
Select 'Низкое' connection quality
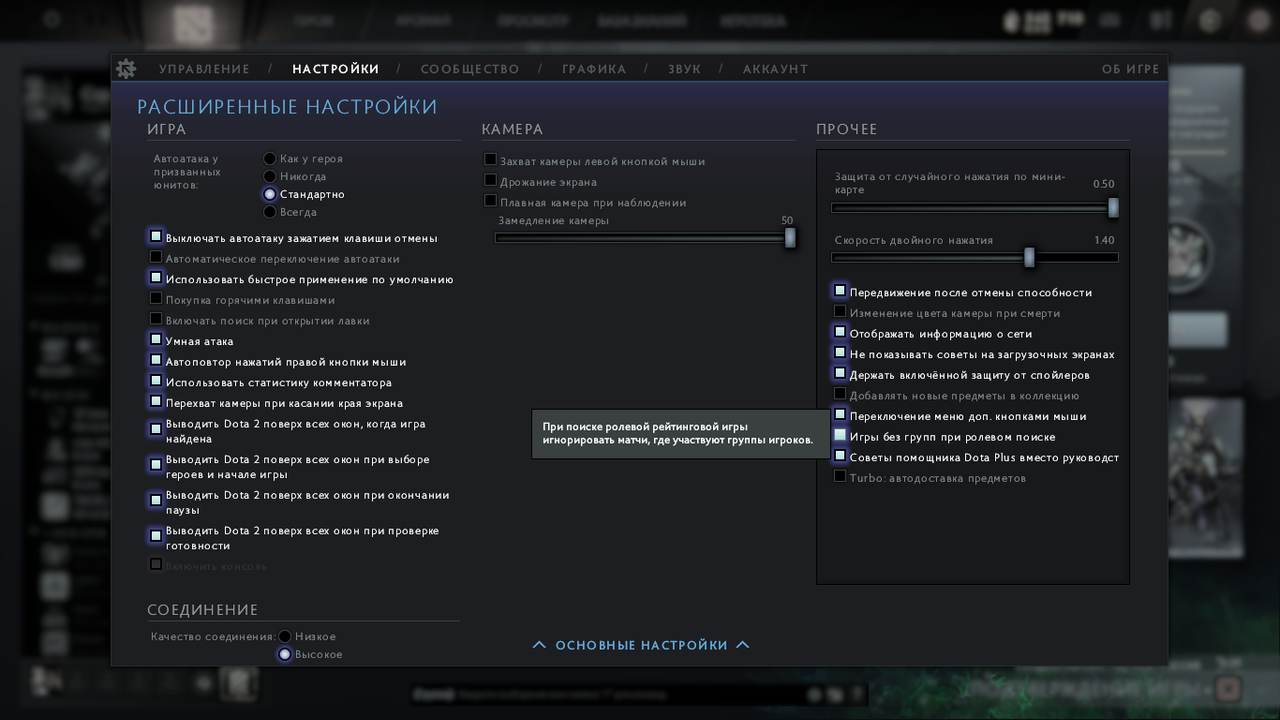(285, 637)
